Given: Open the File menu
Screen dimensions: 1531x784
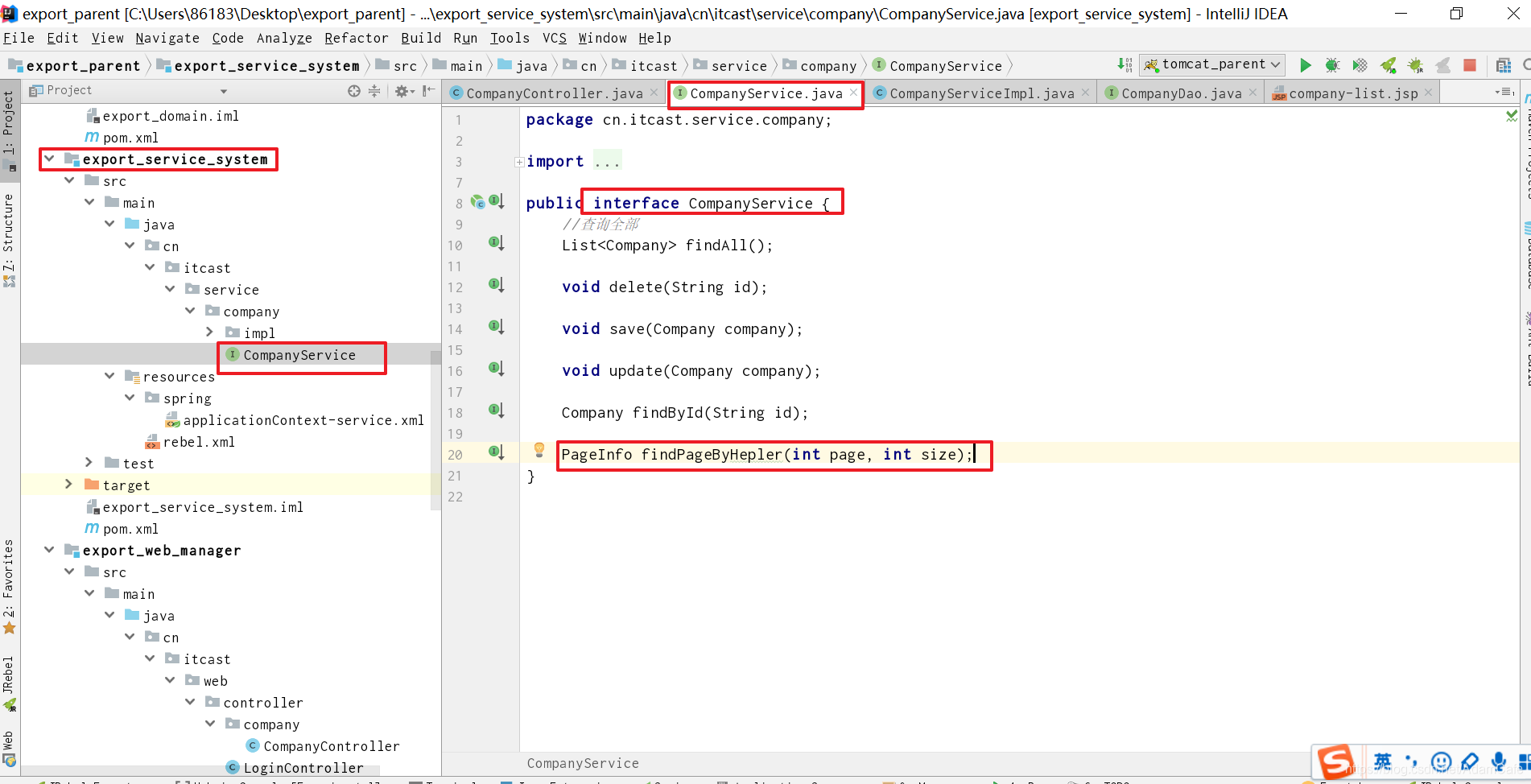Looking at the screenshot, I should (19, 38).
